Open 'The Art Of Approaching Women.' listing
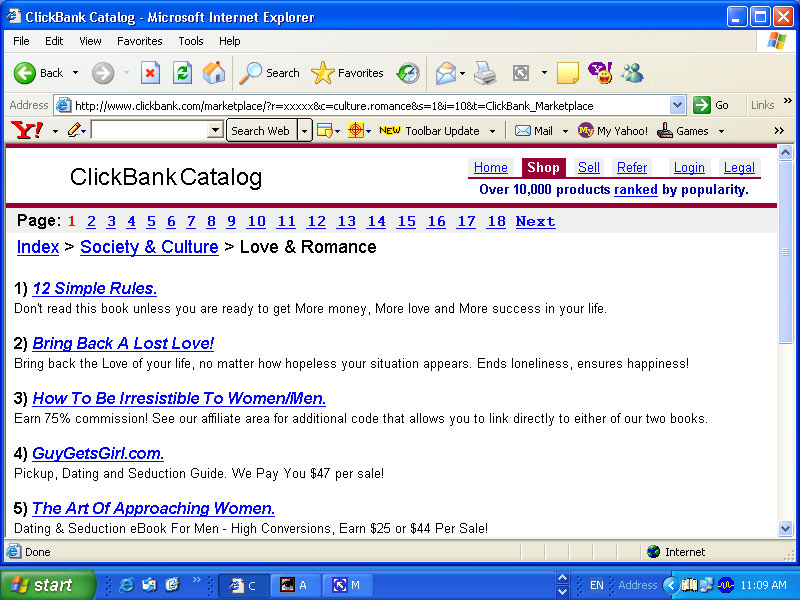The image size is (800, 600). tap(153, 508)
